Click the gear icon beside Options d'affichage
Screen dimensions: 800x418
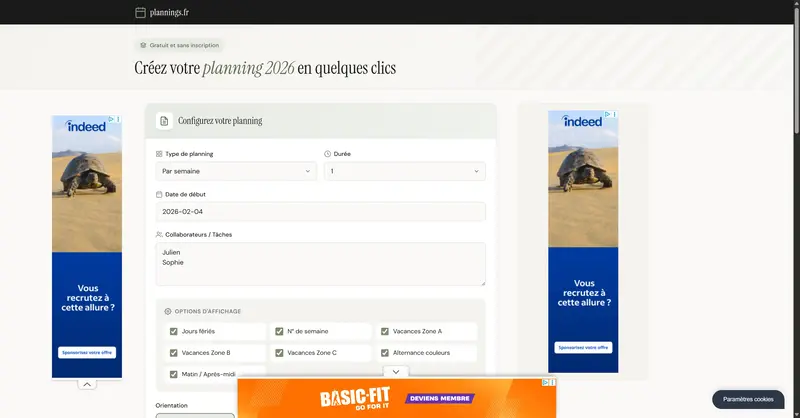tap(168, 311)
